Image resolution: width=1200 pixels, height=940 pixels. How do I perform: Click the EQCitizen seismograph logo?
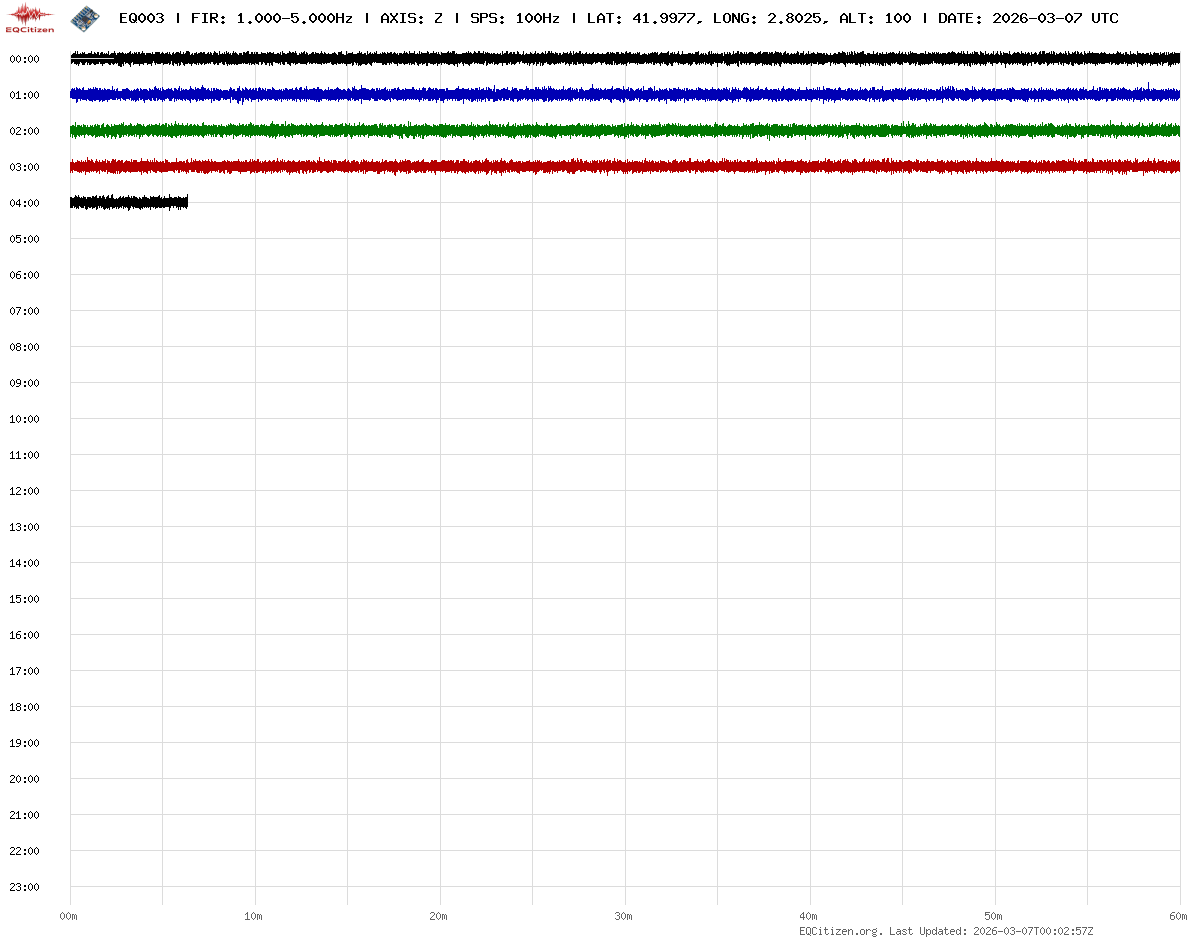[30, 17]
